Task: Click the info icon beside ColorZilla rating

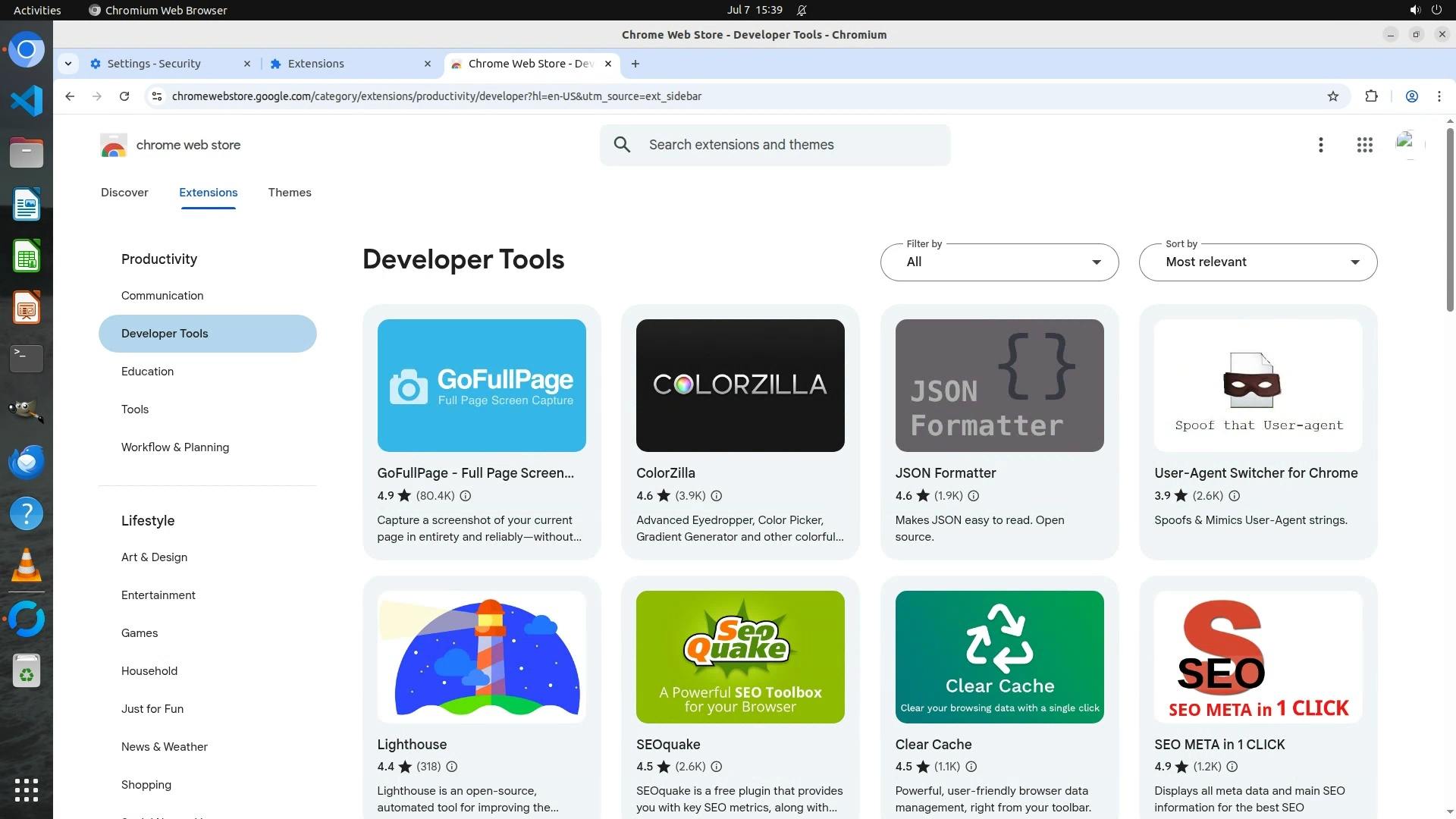Action: pos(716,496)
